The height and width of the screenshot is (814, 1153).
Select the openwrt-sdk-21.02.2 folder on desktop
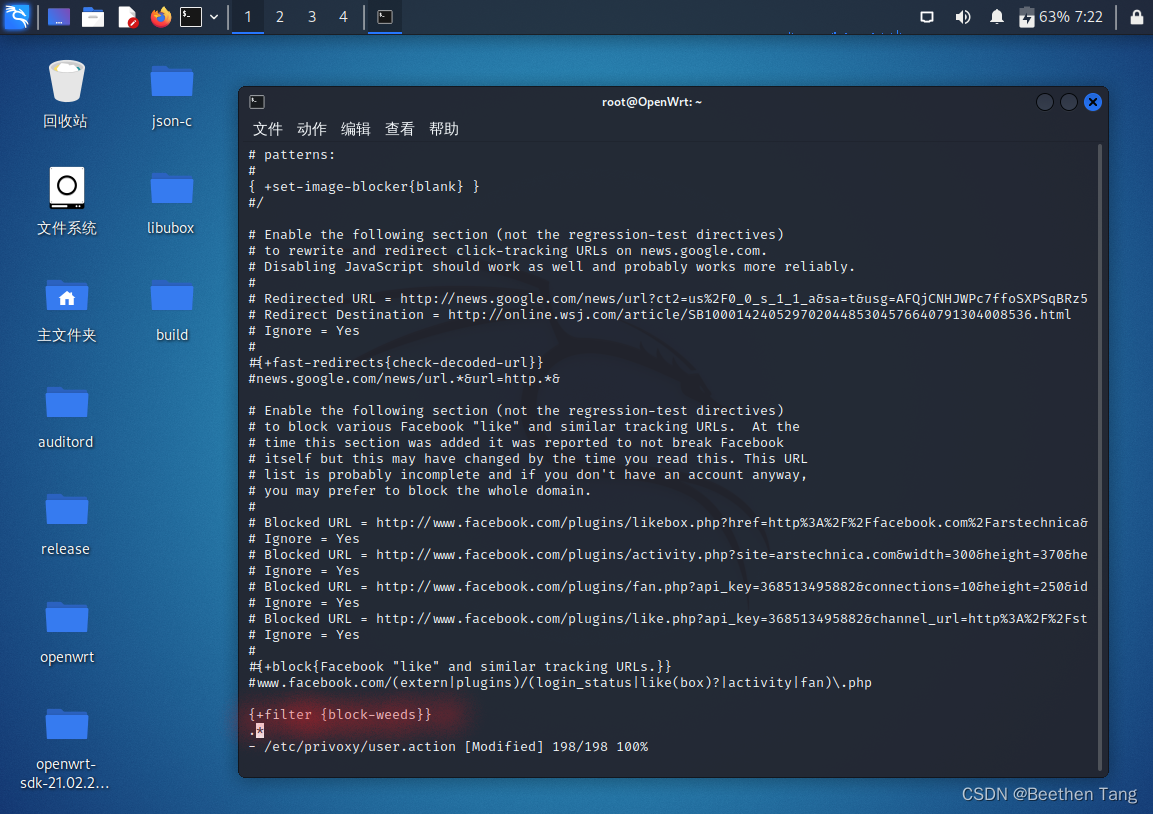pyautogui.click(x=66, y=748)
